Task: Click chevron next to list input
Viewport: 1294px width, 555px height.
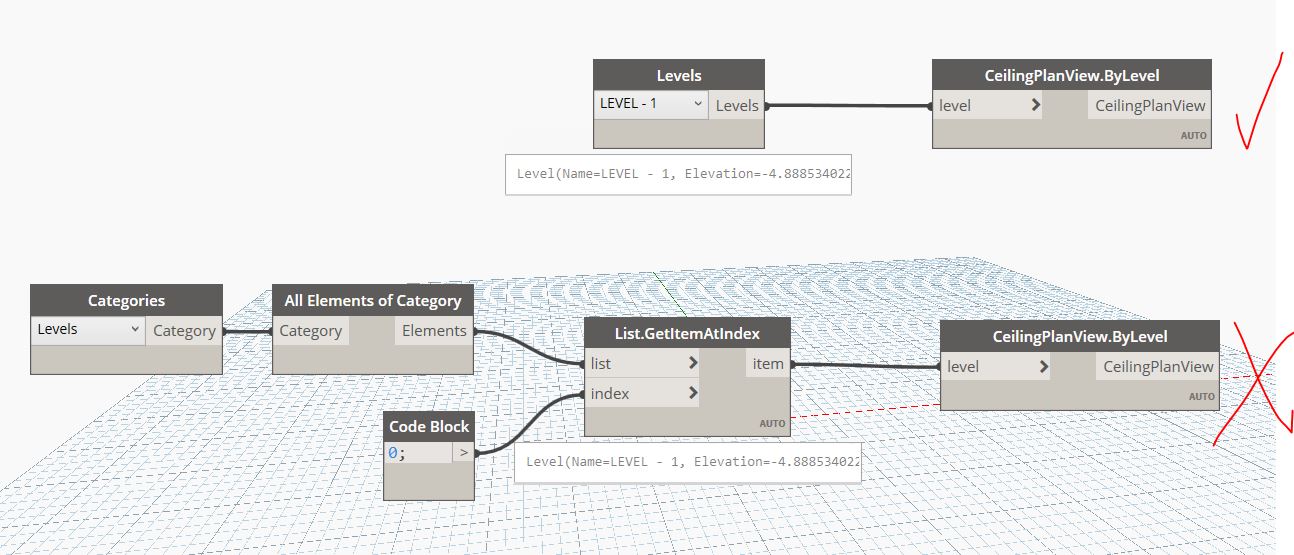Action: 692,364
